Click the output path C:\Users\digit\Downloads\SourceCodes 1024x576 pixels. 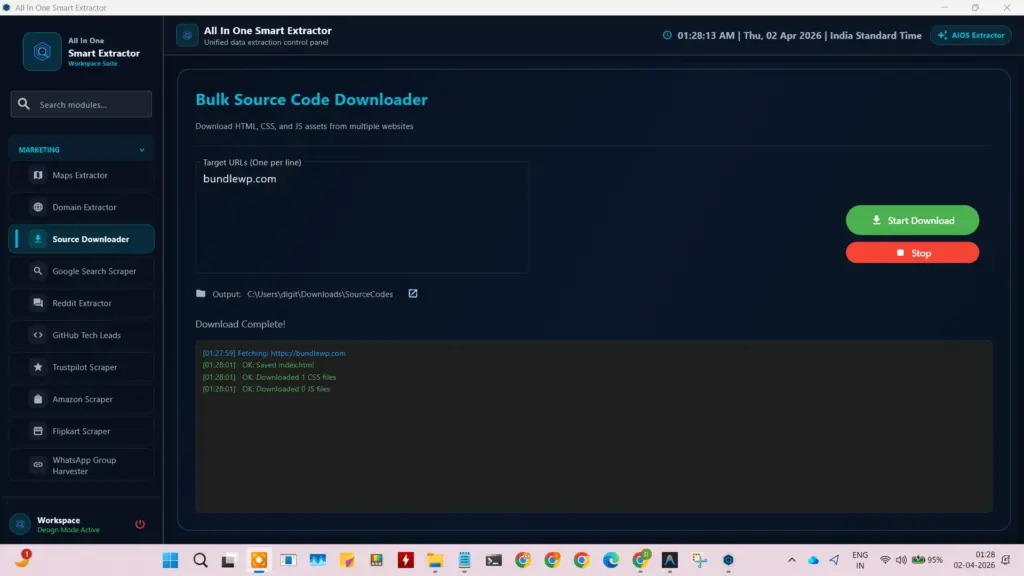click(x=320, y=295)
